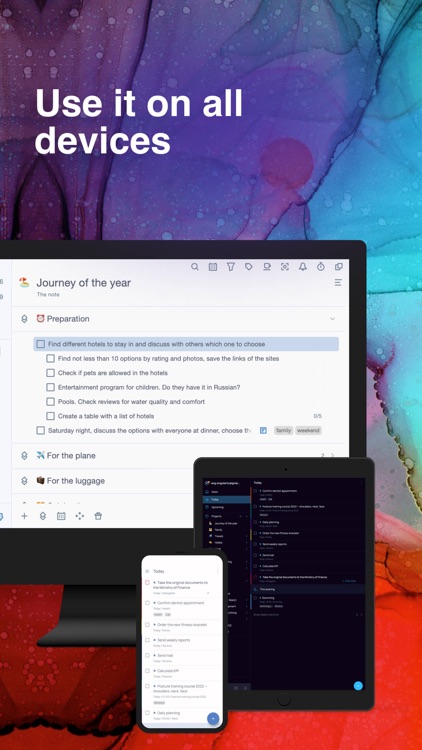
Task: Click 'The note' under project title
Action: click(48, 295)
